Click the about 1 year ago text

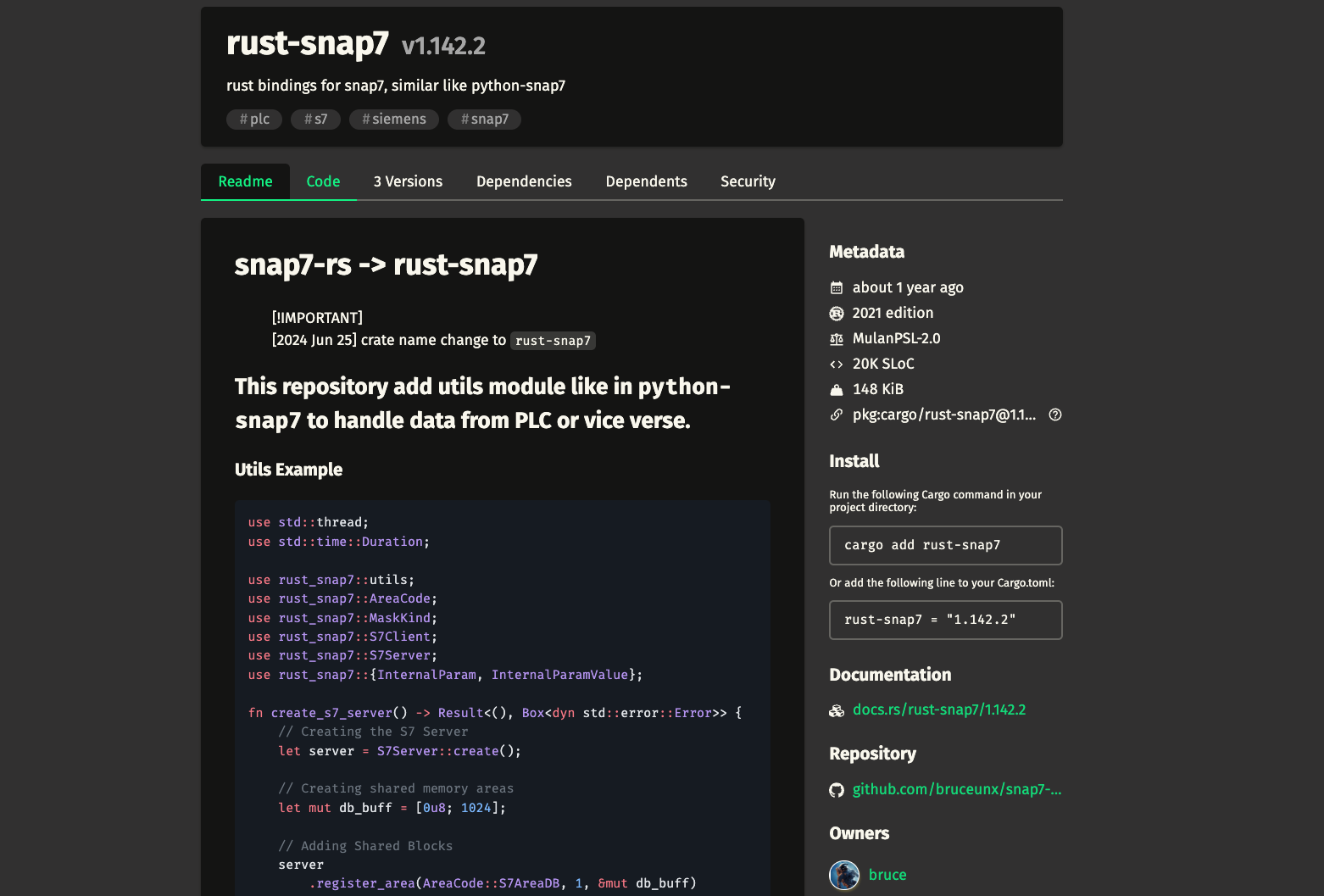[x=908, y=287]
